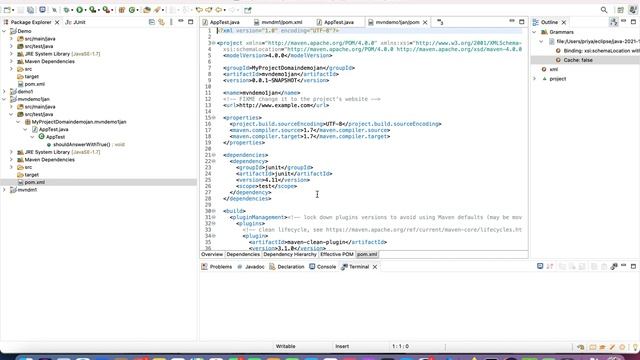Switch to the JUnit view tab
The height and width of the screenshot is (360, 640).
click(76, 22)
